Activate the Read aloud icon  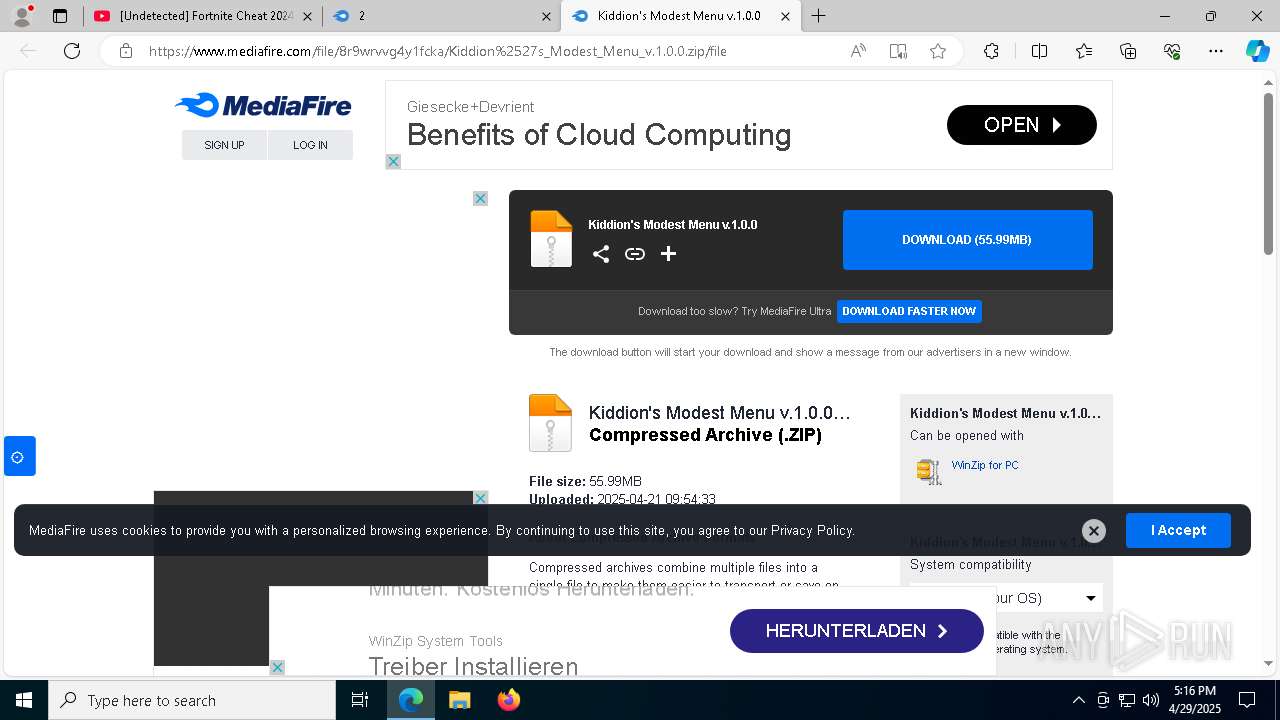[x=858, y=51]
